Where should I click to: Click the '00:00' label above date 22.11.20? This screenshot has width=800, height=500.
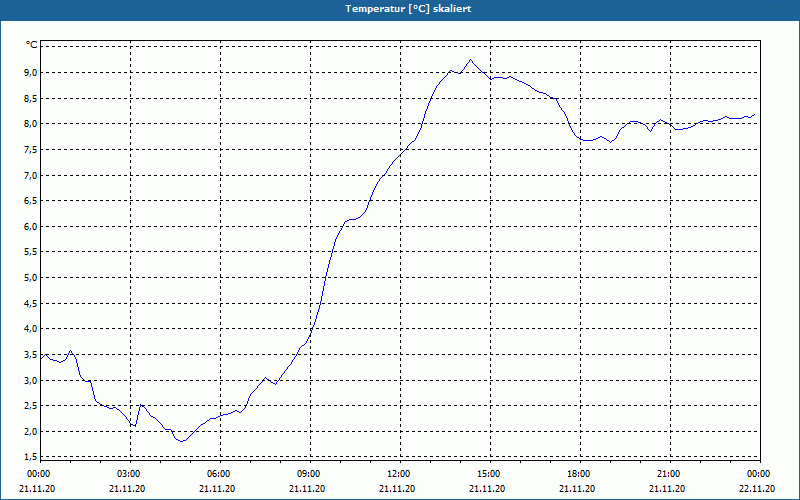(x=758, y=474)
